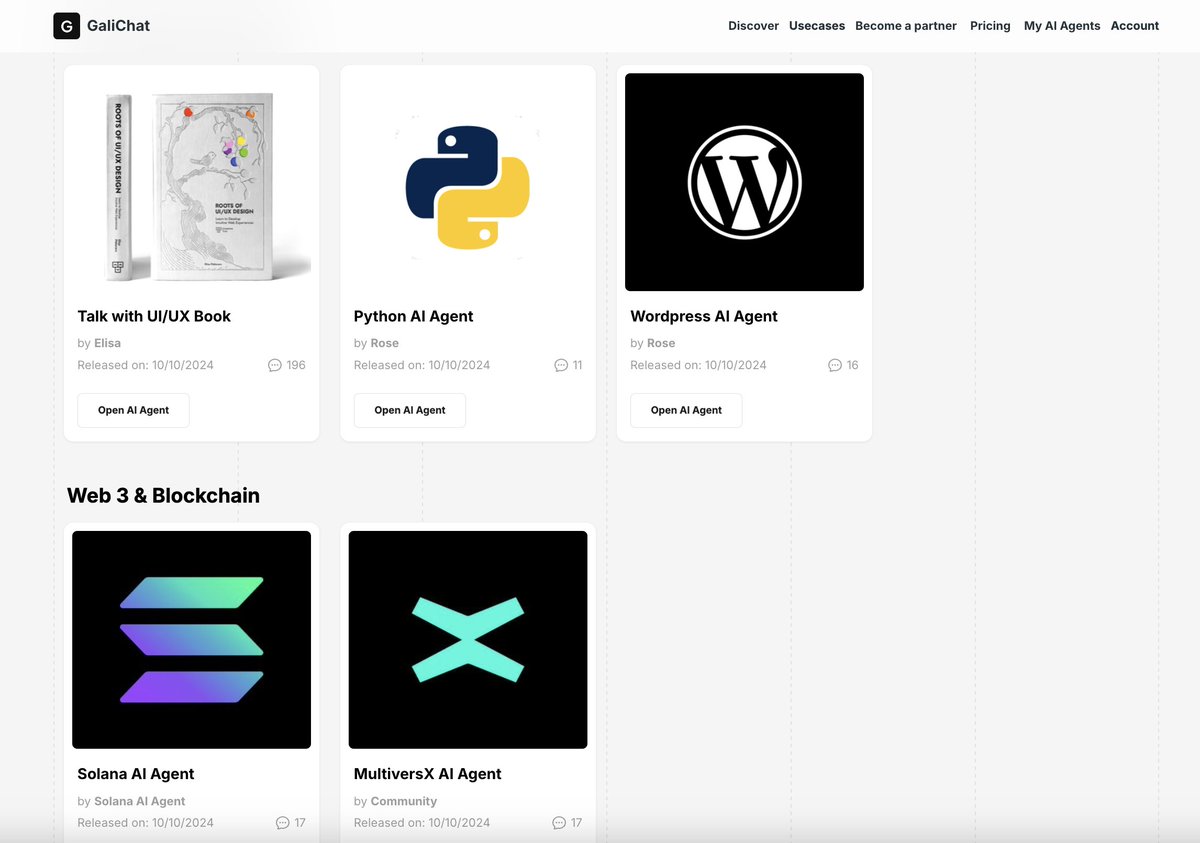Click the Talk with UI/UX Book title

(x=154, y=316)
